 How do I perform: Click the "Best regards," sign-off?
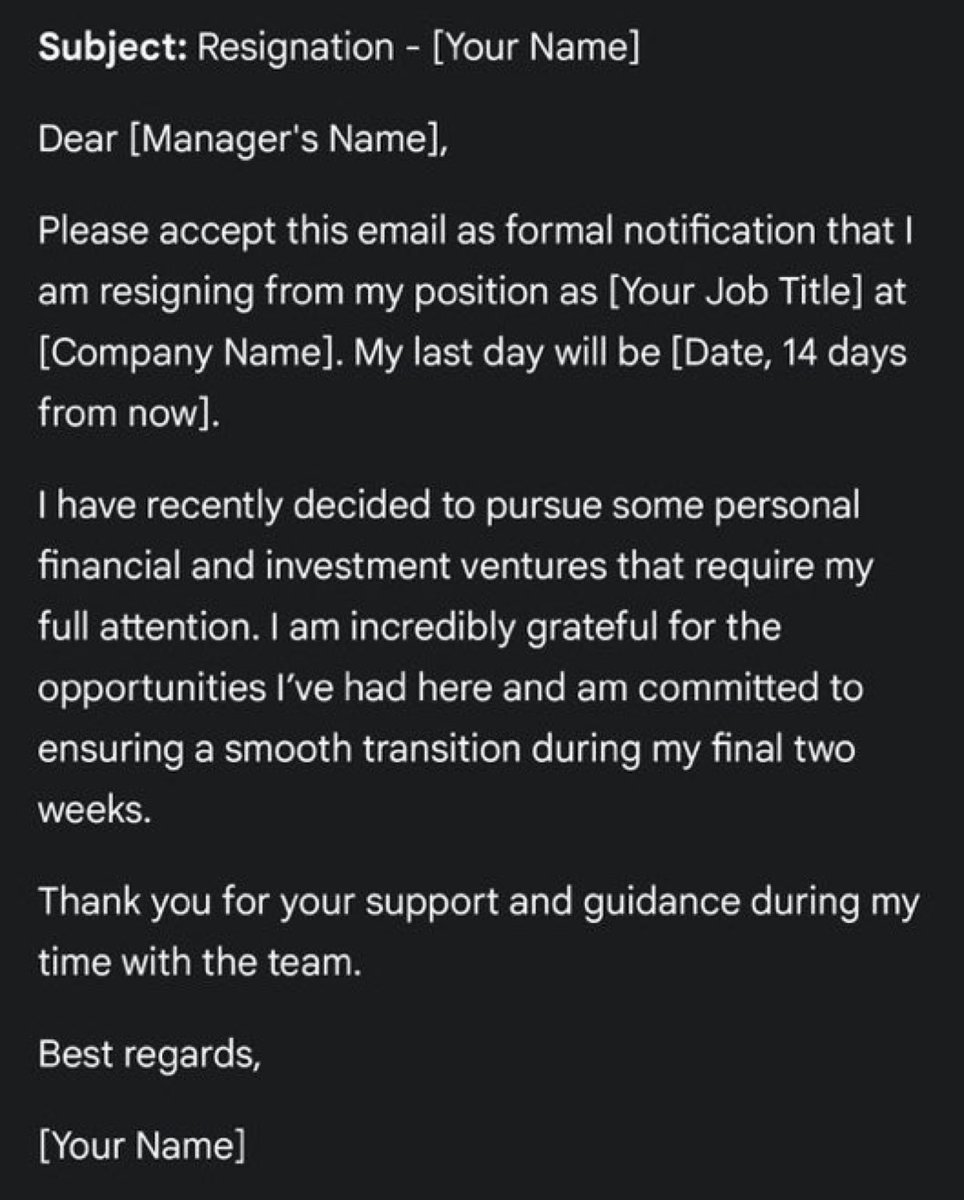click(150, 1055)
